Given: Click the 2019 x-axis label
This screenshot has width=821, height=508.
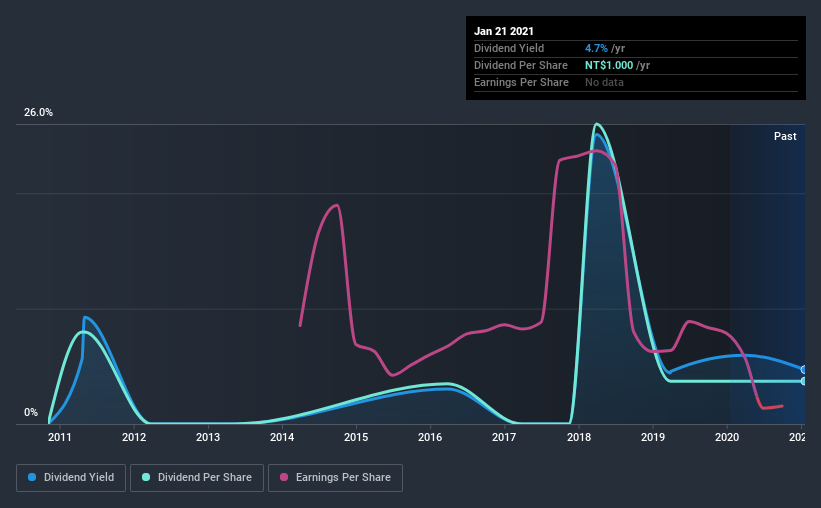Looking at the screenshot, I should click(x=653, y=437).
